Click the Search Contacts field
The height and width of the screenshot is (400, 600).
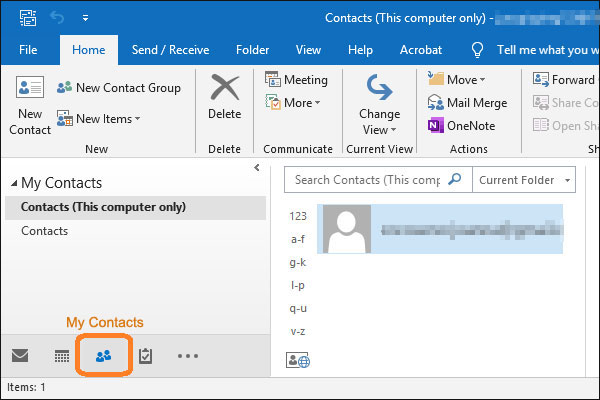[x=367, y=180]
